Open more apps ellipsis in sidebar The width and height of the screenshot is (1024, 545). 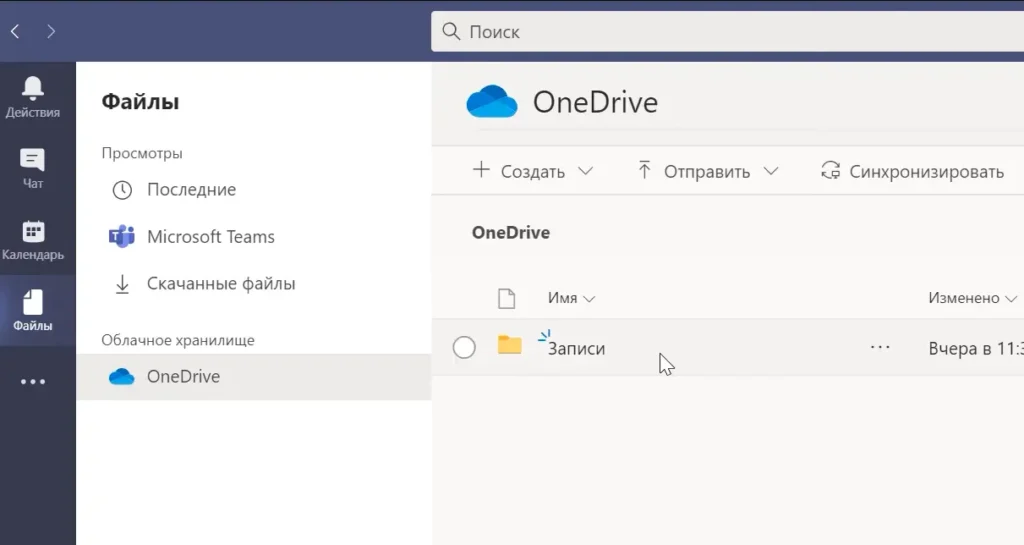(33, 382)
